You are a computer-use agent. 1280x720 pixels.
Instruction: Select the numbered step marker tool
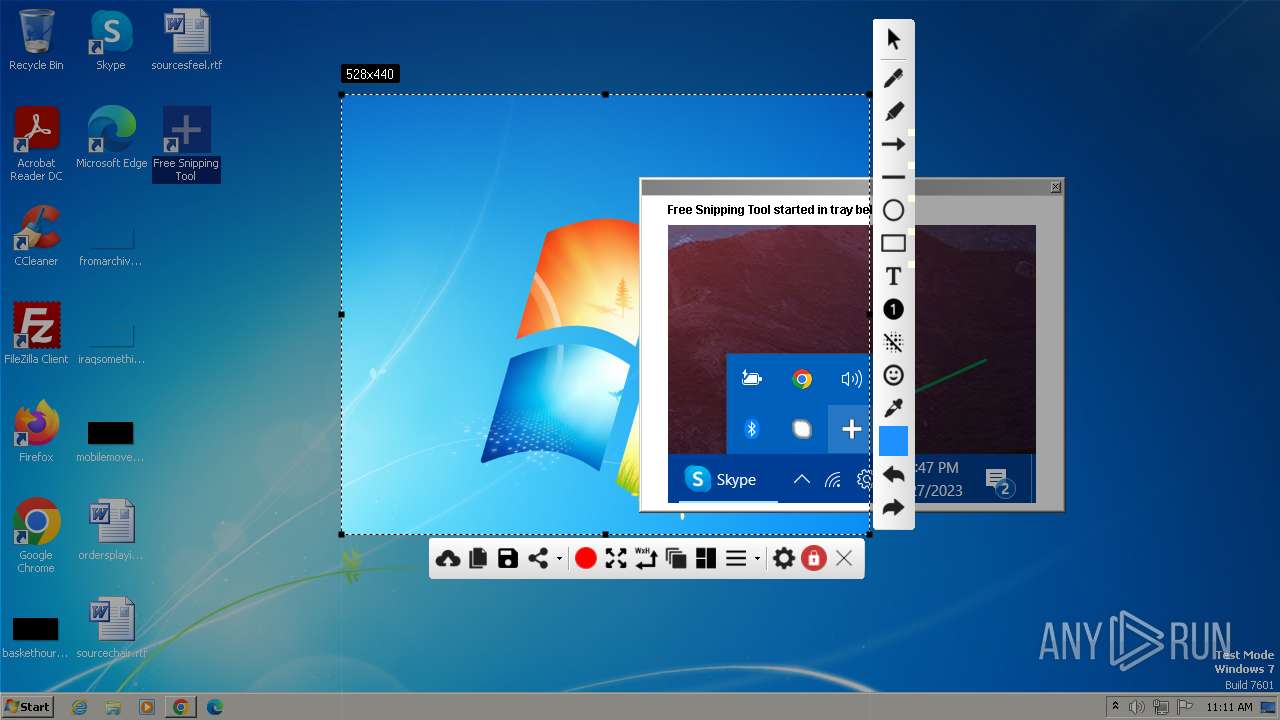pos(893,309)
